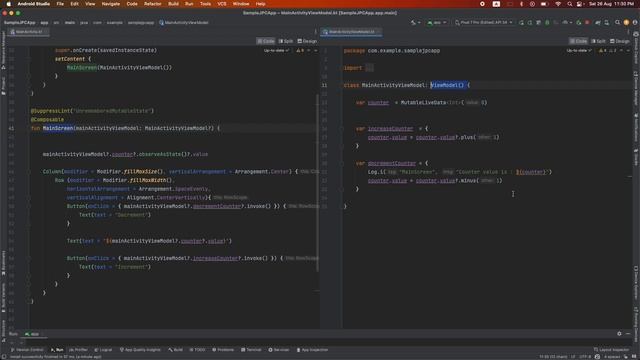
Task: Click the MainScreen function name in left editor
Action: pos(58,128)
